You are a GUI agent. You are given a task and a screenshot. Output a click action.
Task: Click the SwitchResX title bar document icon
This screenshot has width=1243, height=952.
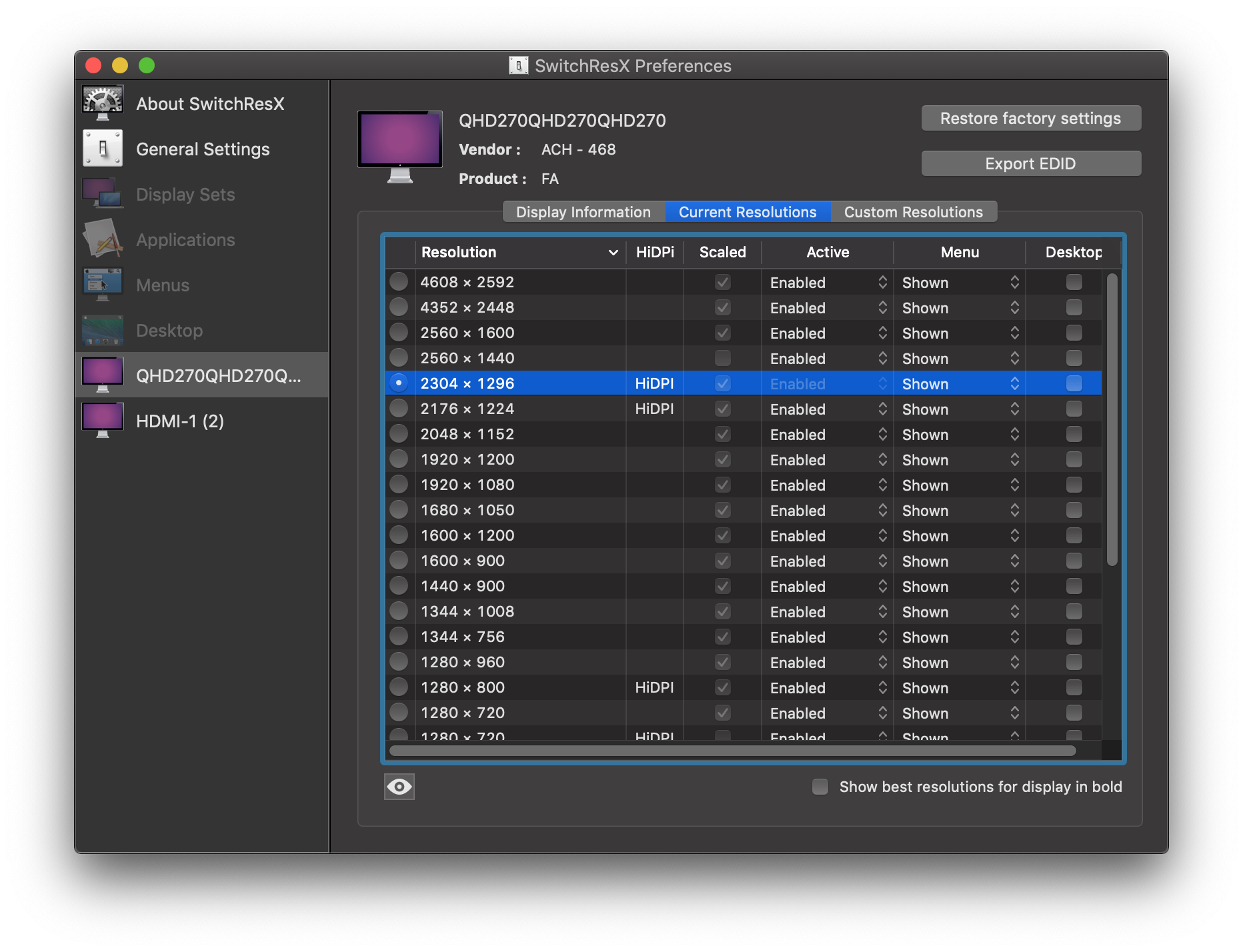519,65
